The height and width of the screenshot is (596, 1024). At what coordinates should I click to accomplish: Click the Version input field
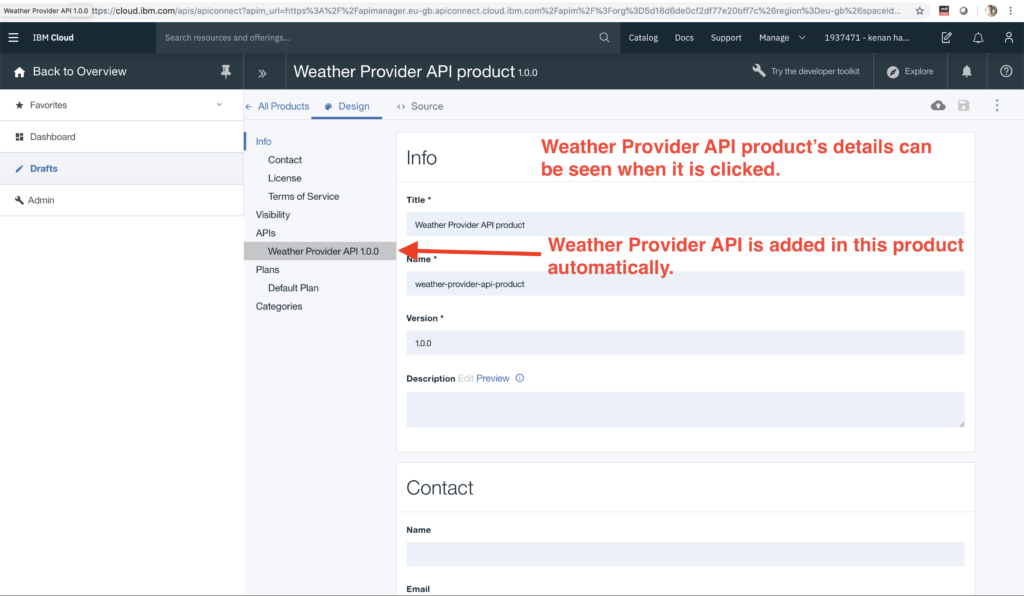685,343
